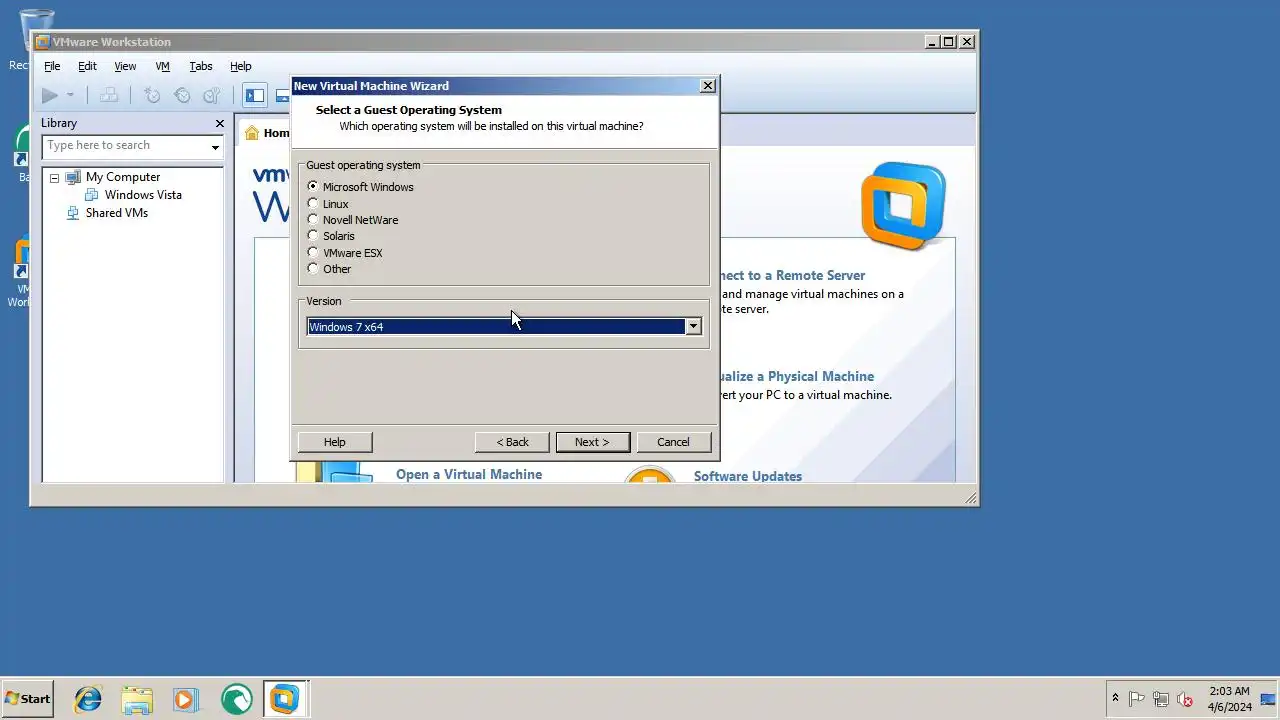Select Windows Vista in Library tree

point(143,195)
